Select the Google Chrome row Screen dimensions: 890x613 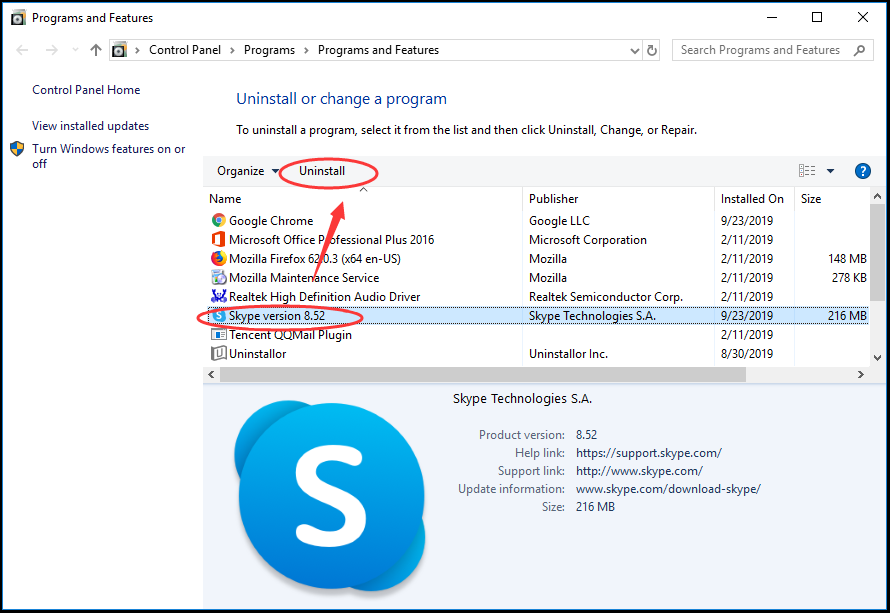point(538,220)
